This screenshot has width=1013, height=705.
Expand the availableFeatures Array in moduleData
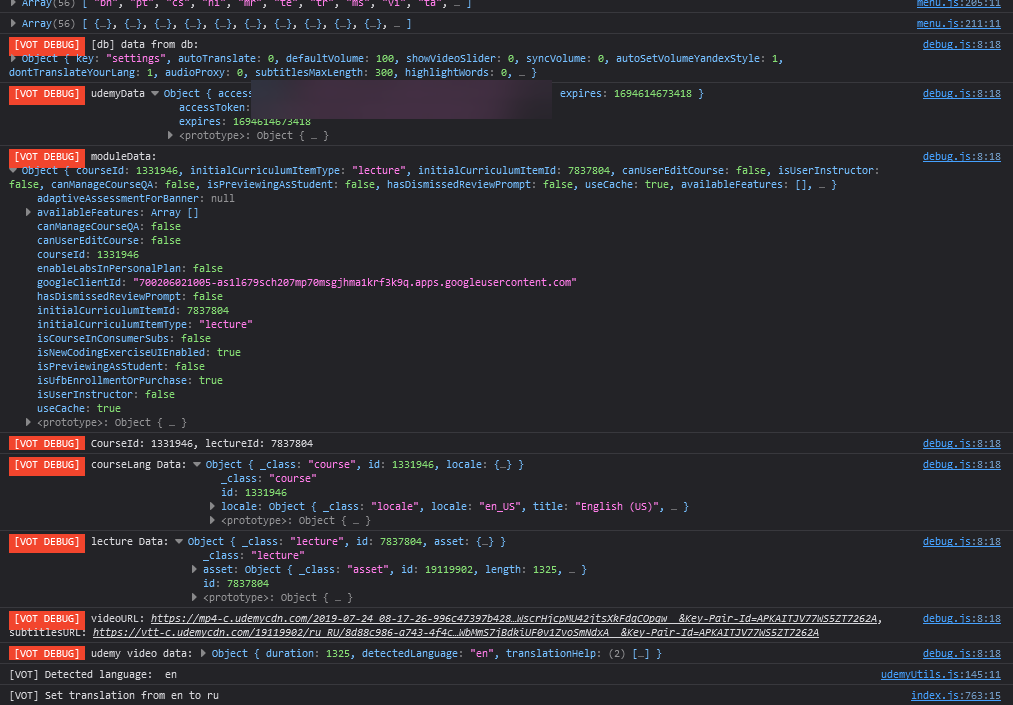pos(28,212)
